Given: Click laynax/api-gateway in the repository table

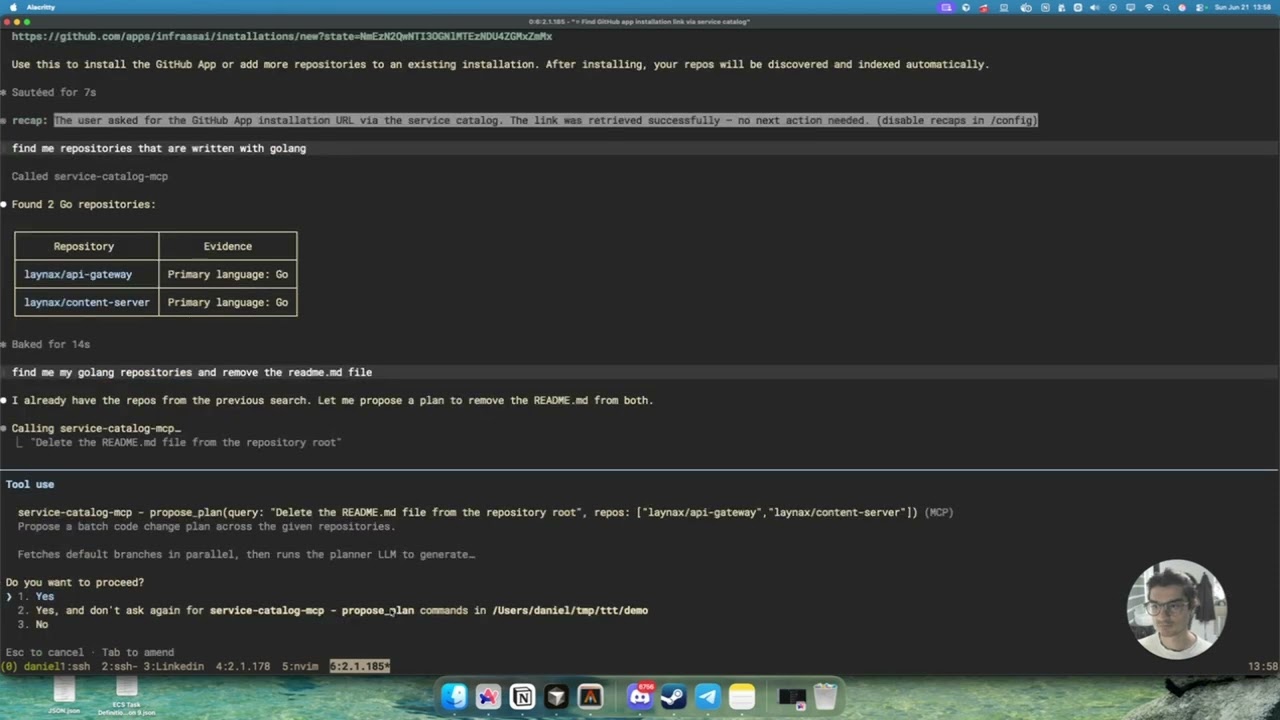Looking at the screenshot, I should [x=78, y=274].
